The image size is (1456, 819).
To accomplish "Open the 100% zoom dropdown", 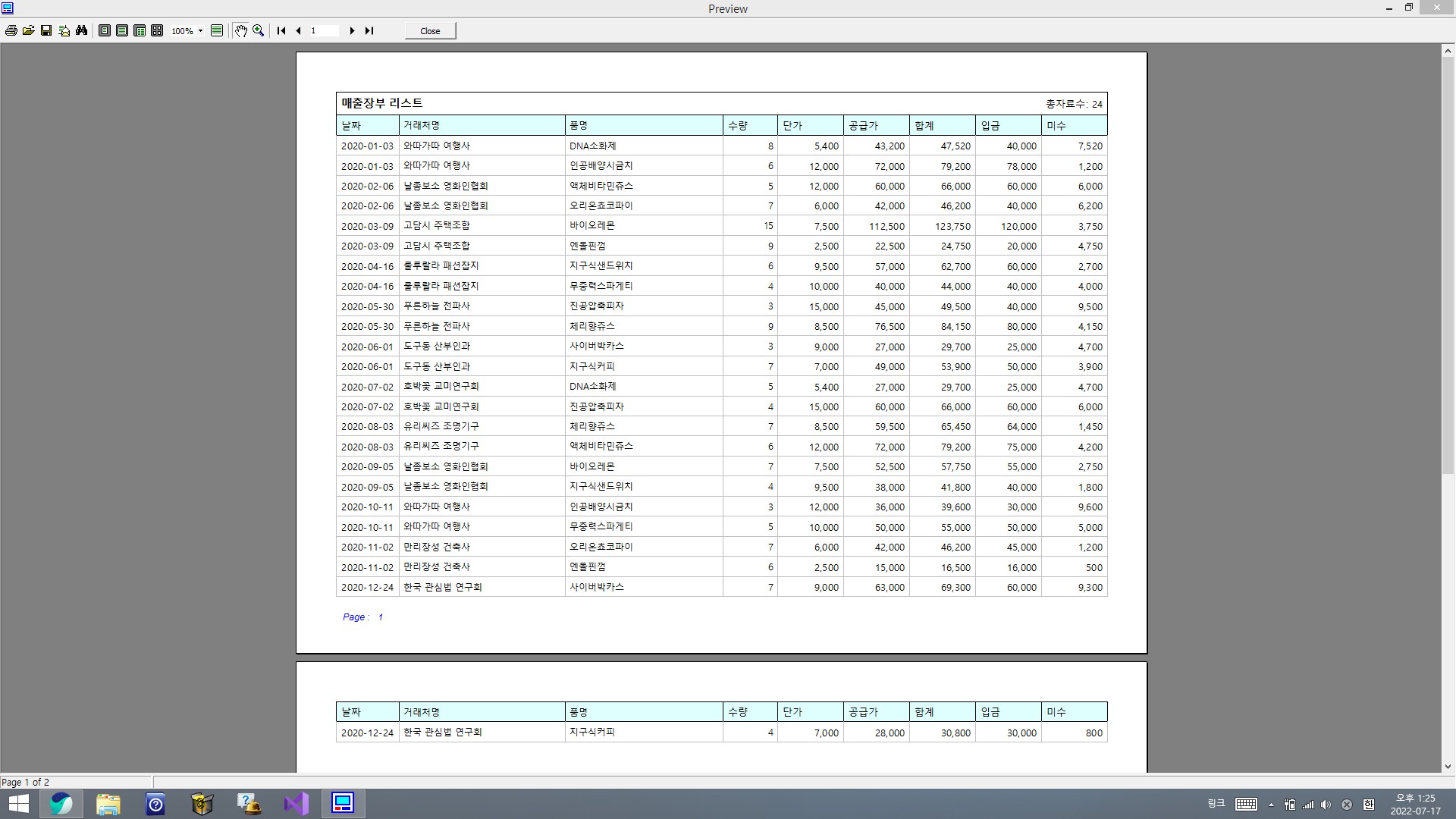I will (x=200, y=31).
